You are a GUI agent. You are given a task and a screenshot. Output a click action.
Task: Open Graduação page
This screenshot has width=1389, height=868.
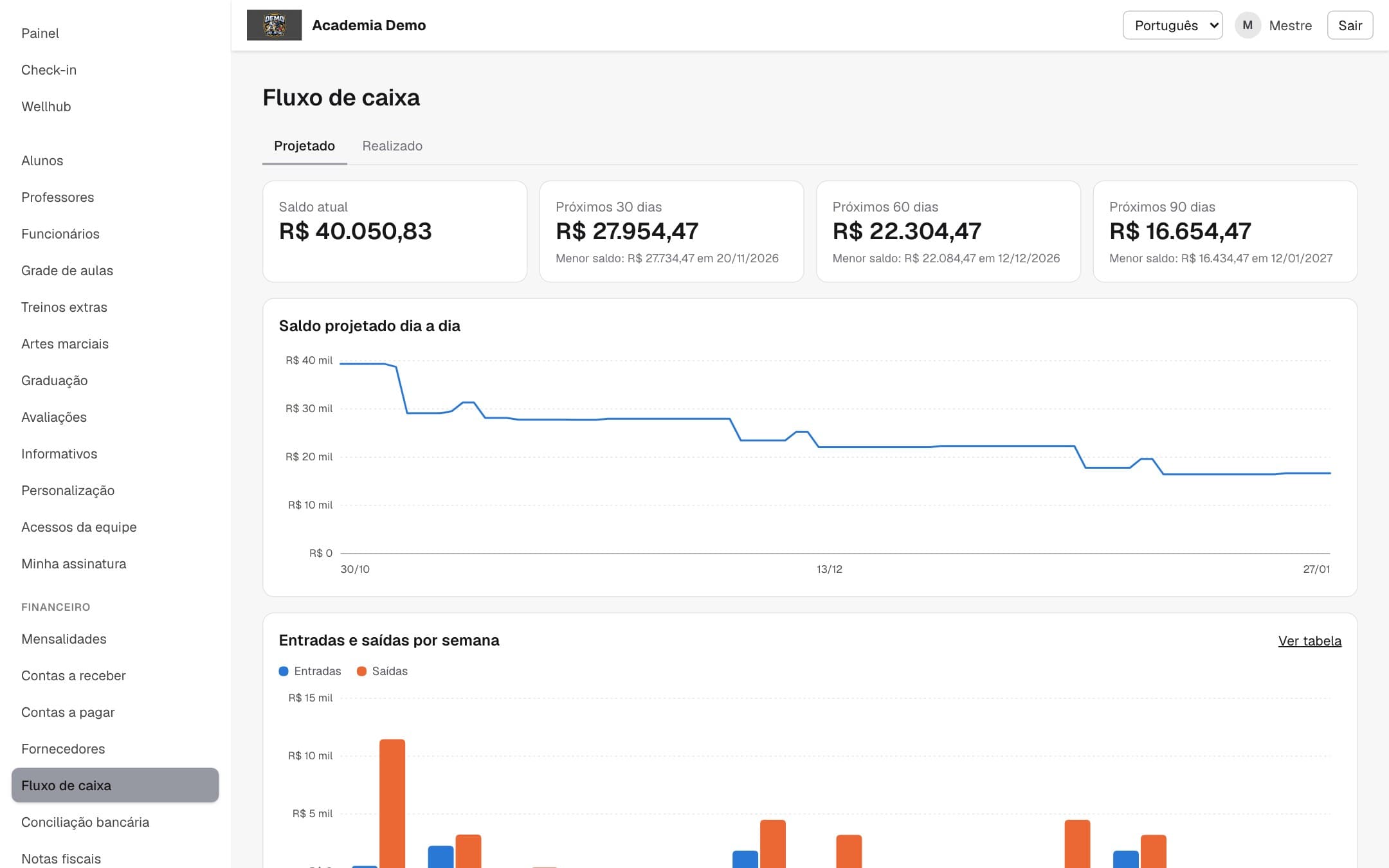tap(115, 381)
